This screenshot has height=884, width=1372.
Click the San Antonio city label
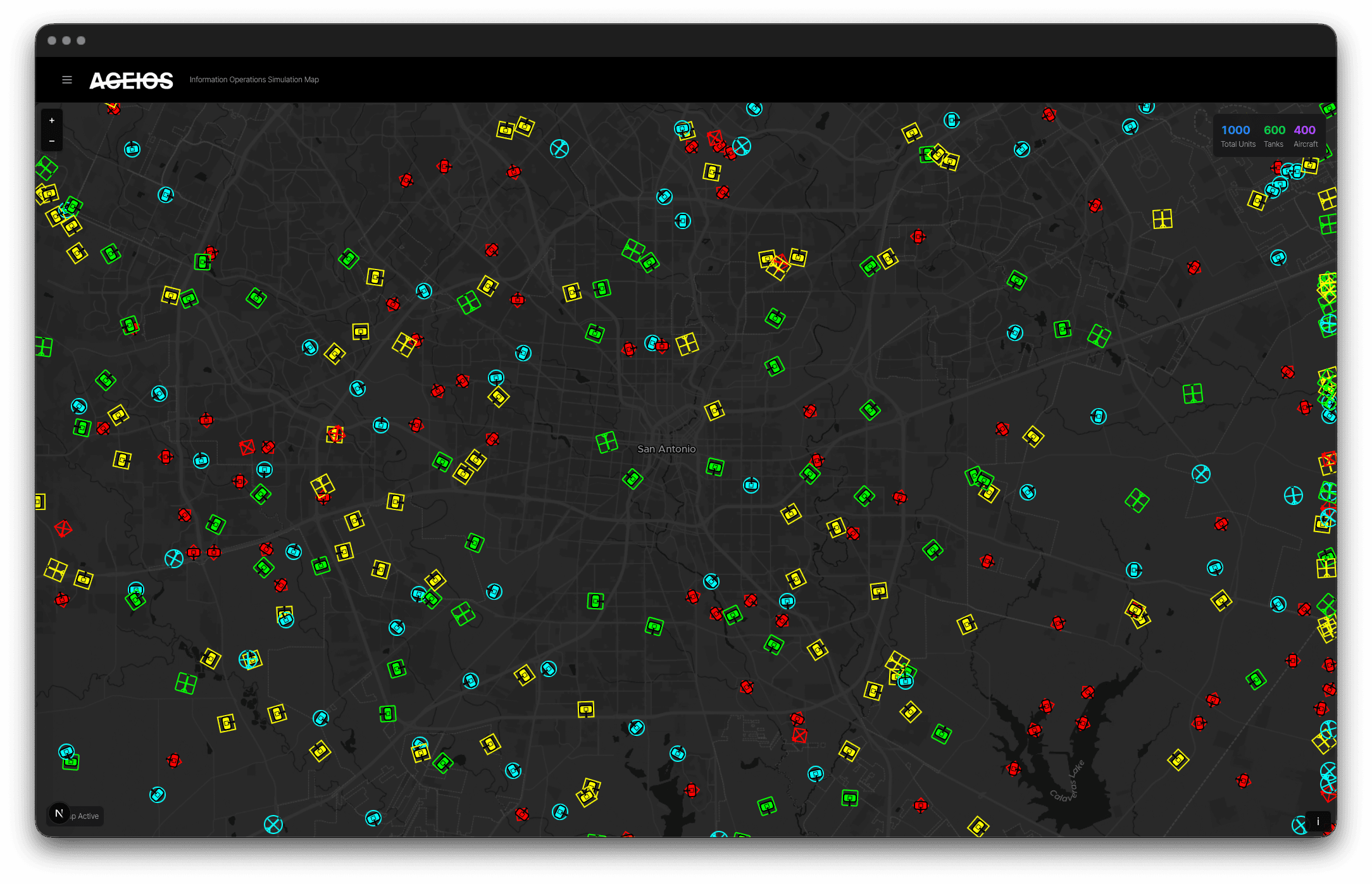[x=666, y=449]
